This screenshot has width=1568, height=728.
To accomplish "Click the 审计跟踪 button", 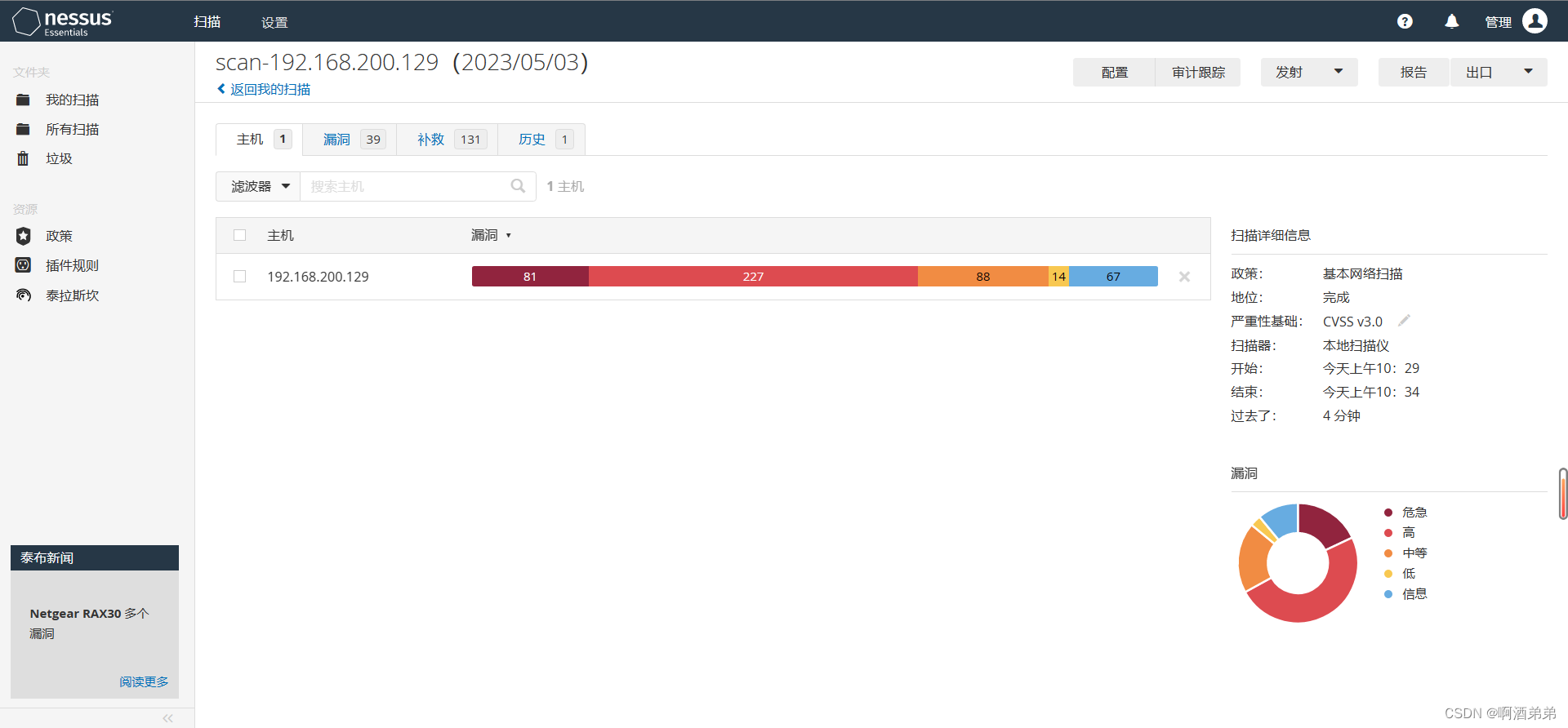I will 1198,72.
